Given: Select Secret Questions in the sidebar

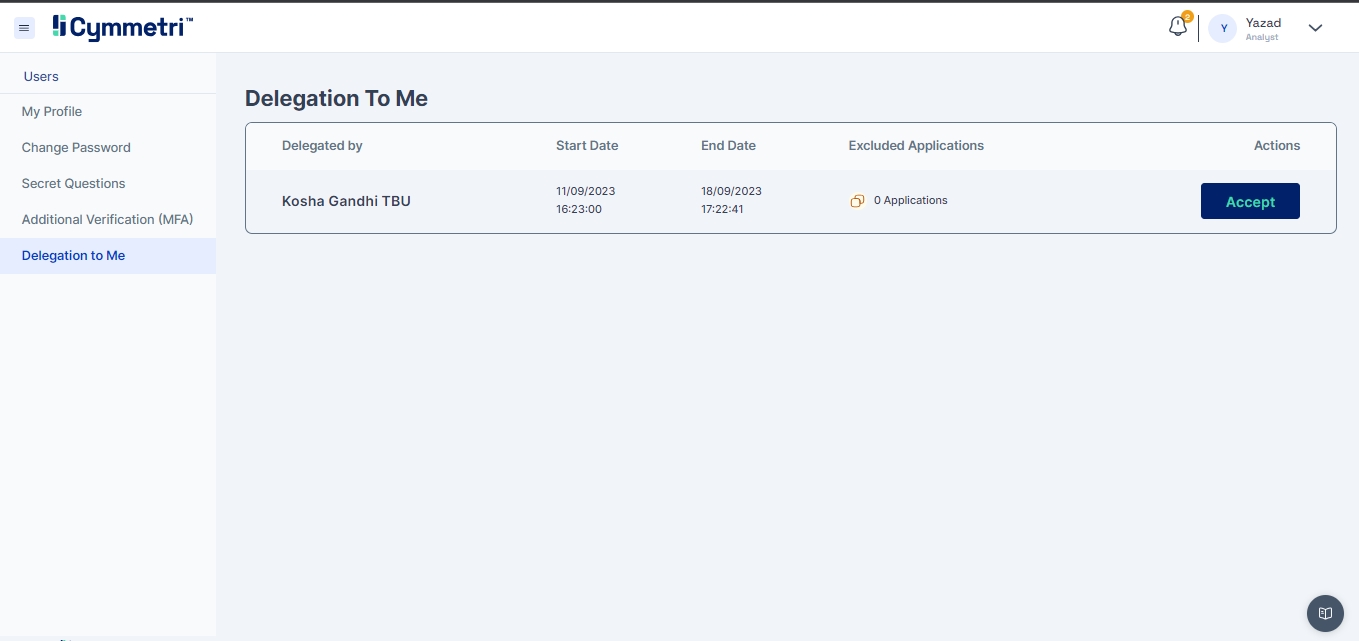Looking at the screenshot, I should pyautogui.click(x=74, y=184).
